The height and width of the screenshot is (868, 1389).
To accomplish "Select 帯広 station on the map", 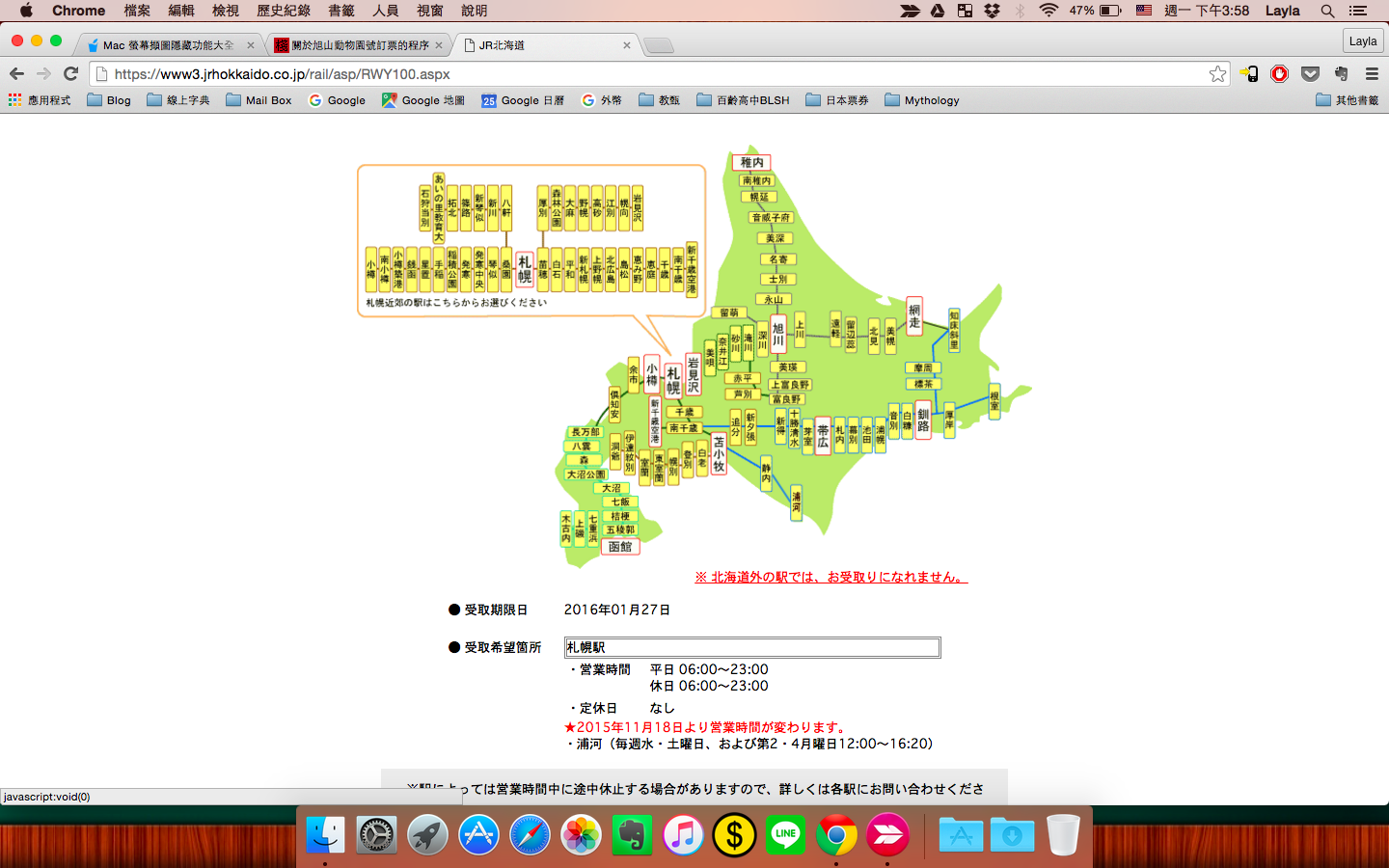I will point(823,435).
